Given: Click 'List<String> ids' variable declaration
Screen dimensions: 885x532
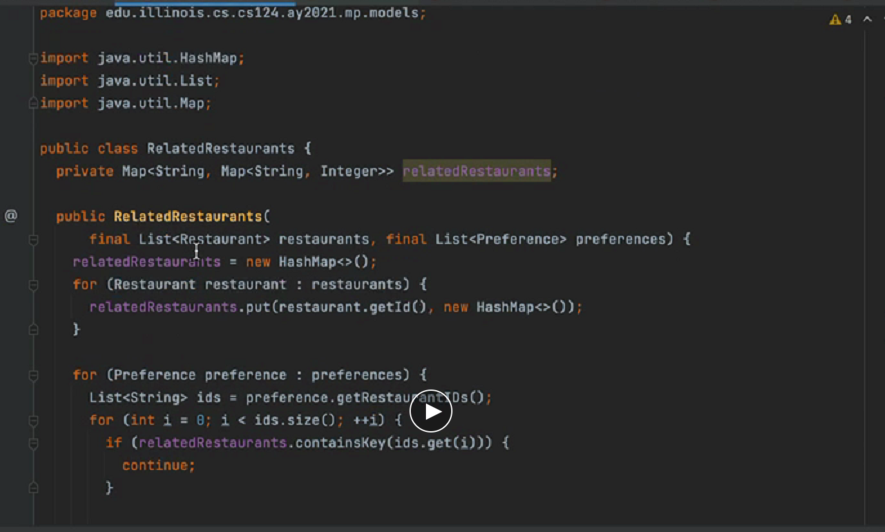Looking at the screenshot, I should pos(155,398).
